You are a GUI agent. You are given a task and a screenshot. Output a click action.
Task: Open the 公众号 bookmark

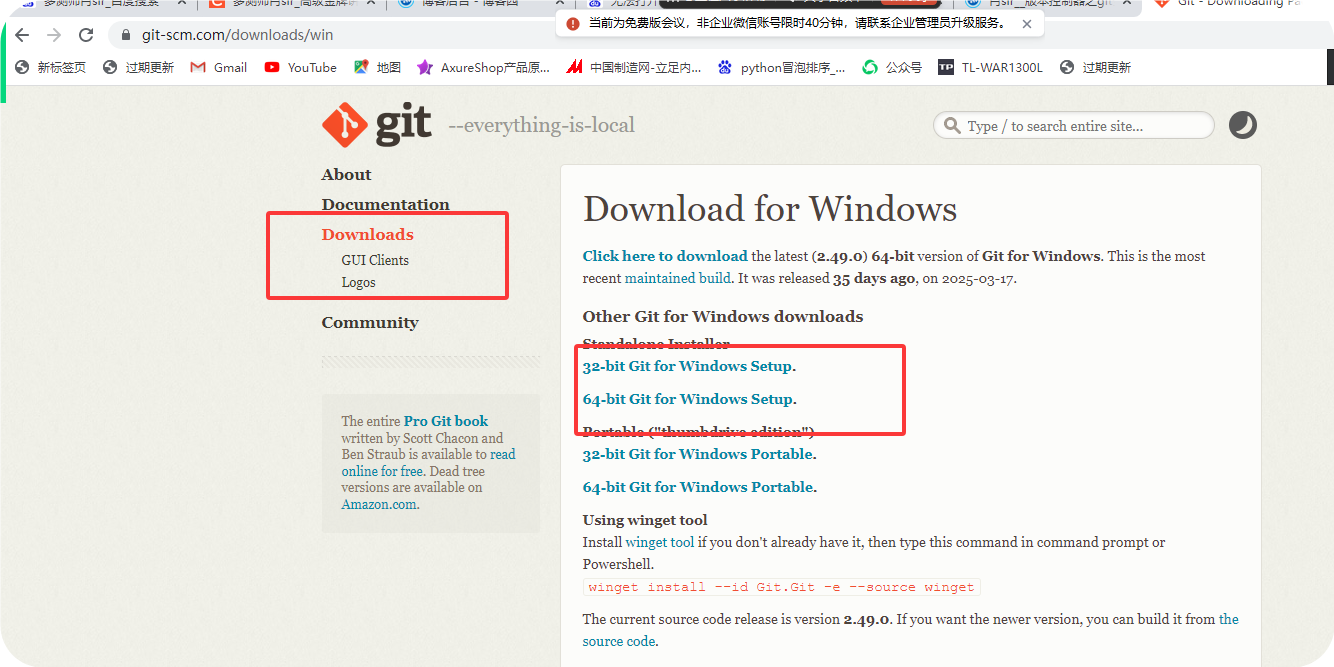pos(892,68)
